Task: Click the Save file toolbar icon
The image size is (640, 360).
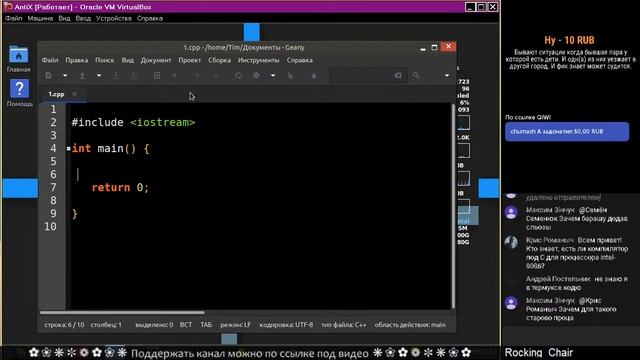Action: pyautogui.click(x=116, y=76)
